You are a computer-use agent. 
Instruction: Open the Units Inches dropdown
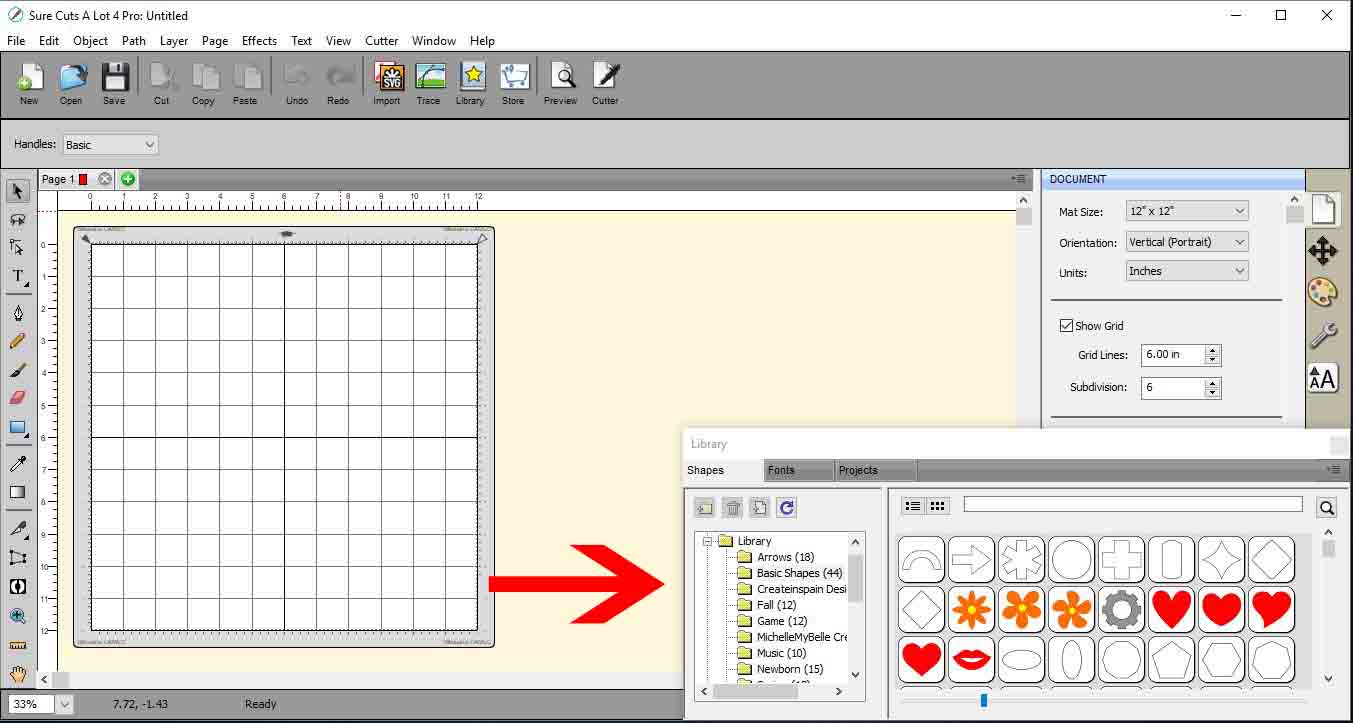(1187, 271)
